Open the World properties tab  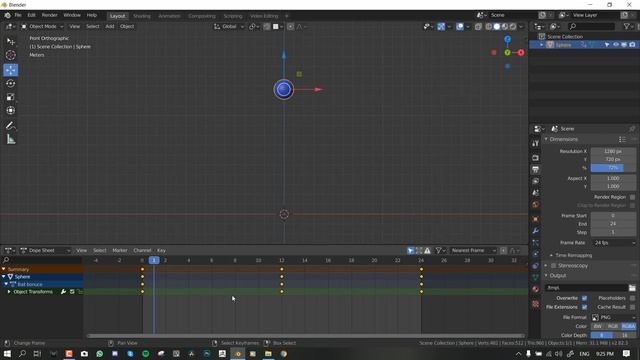[x=536, y=204]
